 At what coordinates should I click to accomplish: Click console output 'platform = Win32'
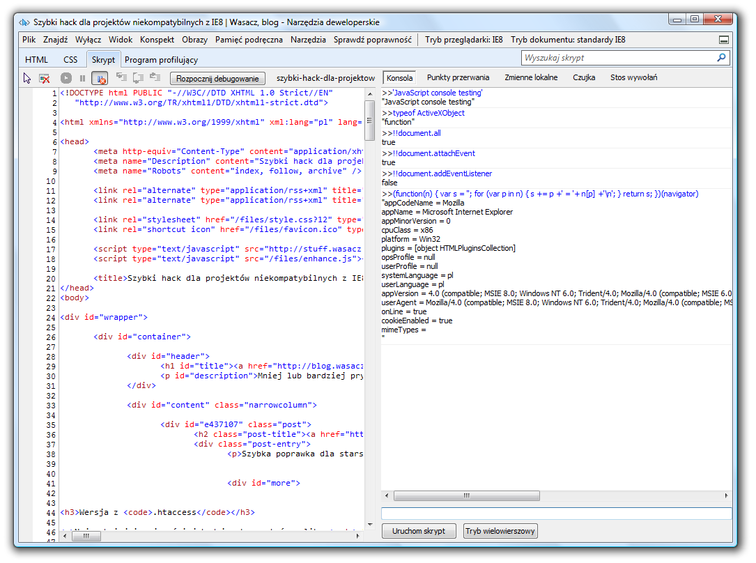point(411,239)
